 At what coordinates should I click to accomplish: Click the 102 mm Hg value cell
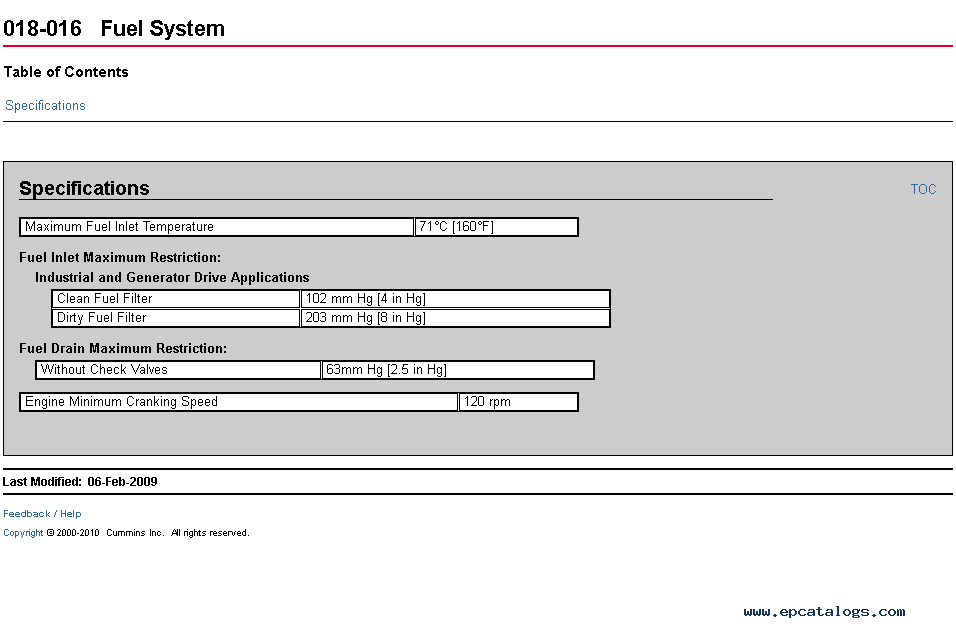(455, 299)
